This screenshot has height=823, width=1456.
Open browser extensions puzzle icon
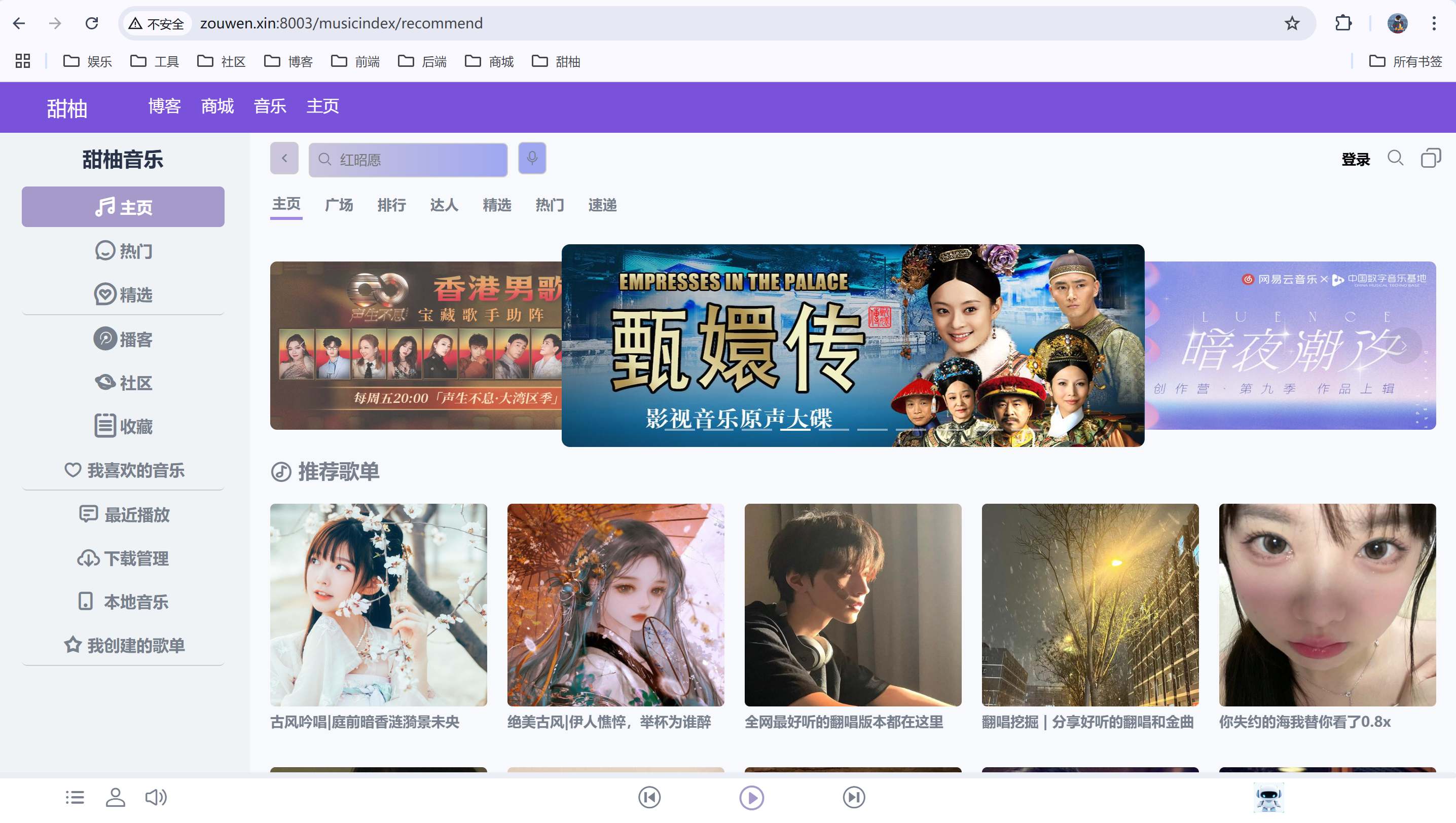[x=1343, y=23]
